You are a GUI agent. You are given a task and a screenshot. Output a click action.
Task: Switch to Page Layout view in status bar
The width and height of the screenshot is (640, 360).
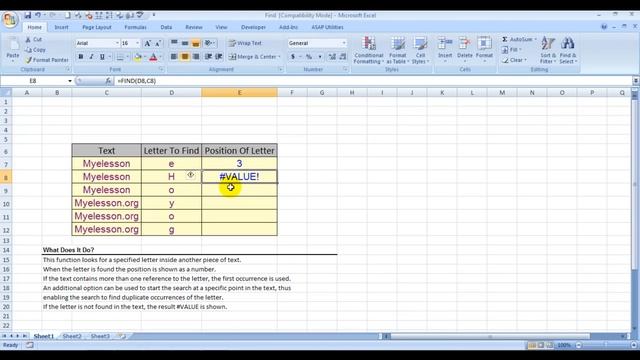click(541, 345)
